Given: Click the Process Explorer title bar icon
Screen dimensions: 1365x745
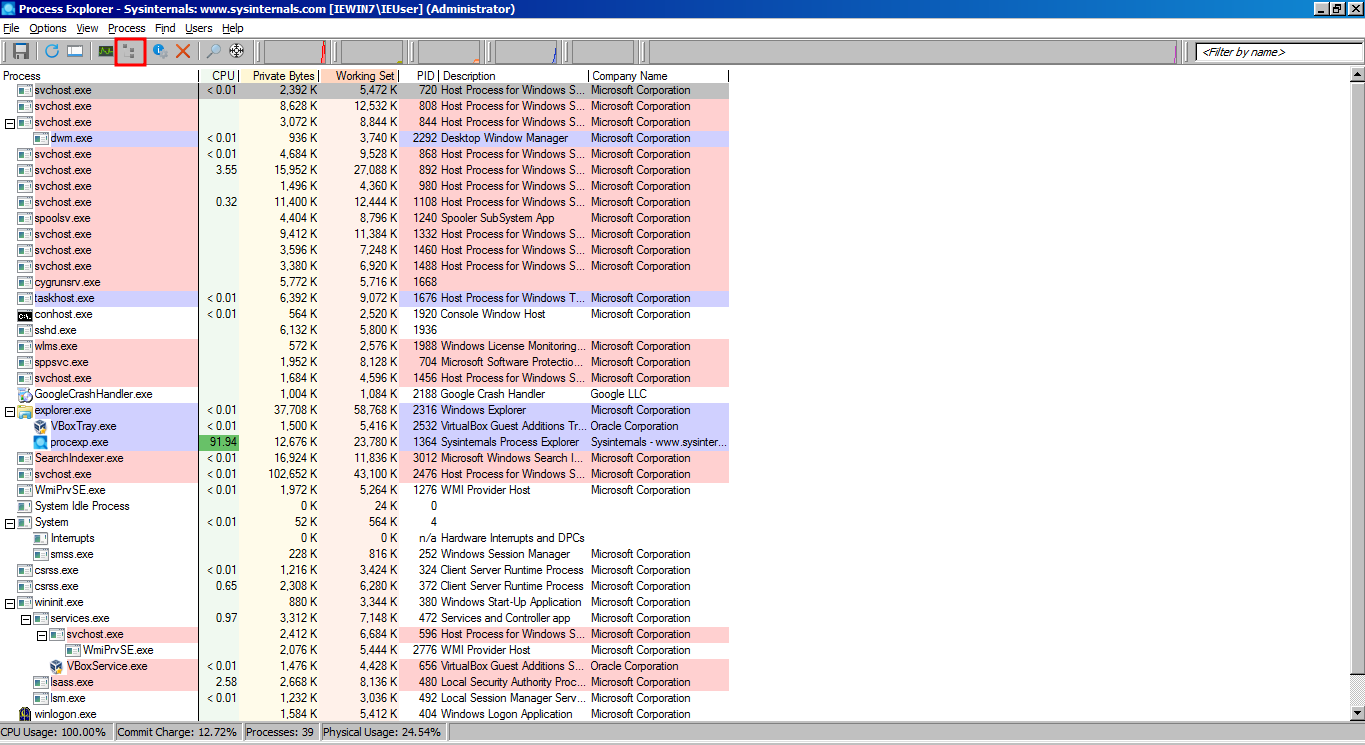Looking at the screenshot, I should [9, 9].
